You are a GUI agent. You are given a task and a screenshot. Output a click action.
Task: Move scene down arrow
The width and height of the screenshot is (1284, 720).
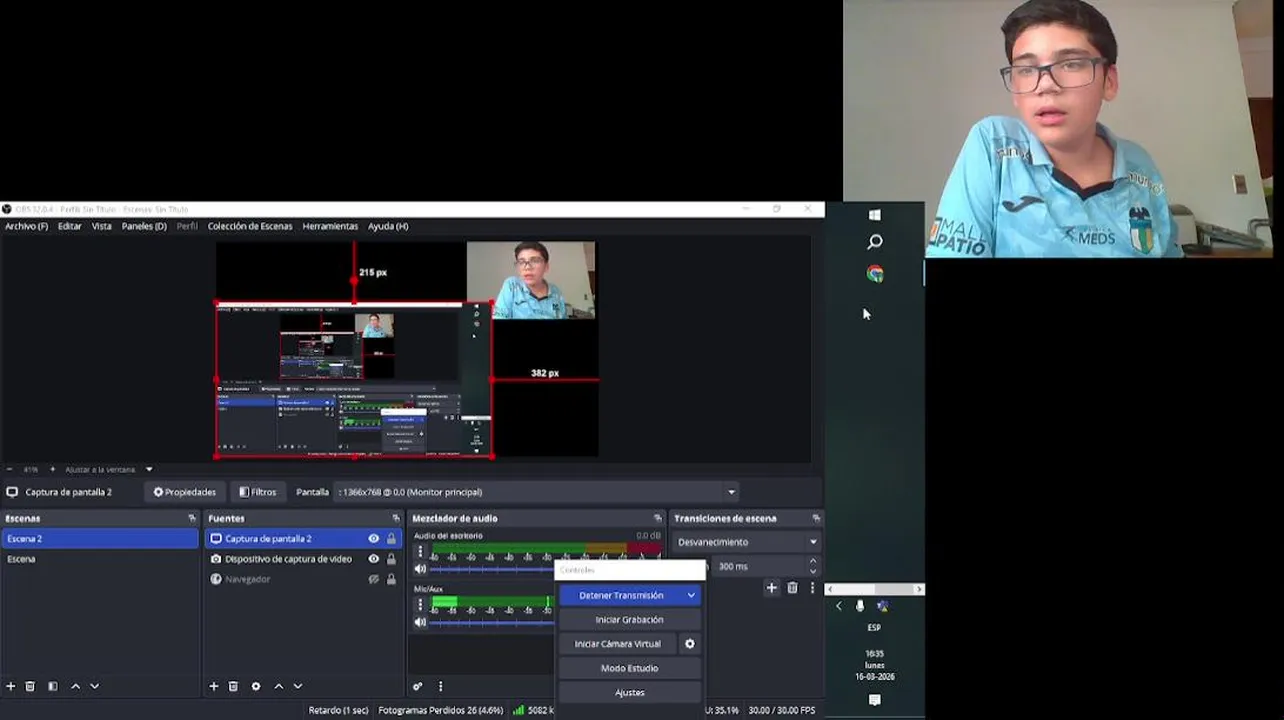pyautogui.click(x=94, y=686)
